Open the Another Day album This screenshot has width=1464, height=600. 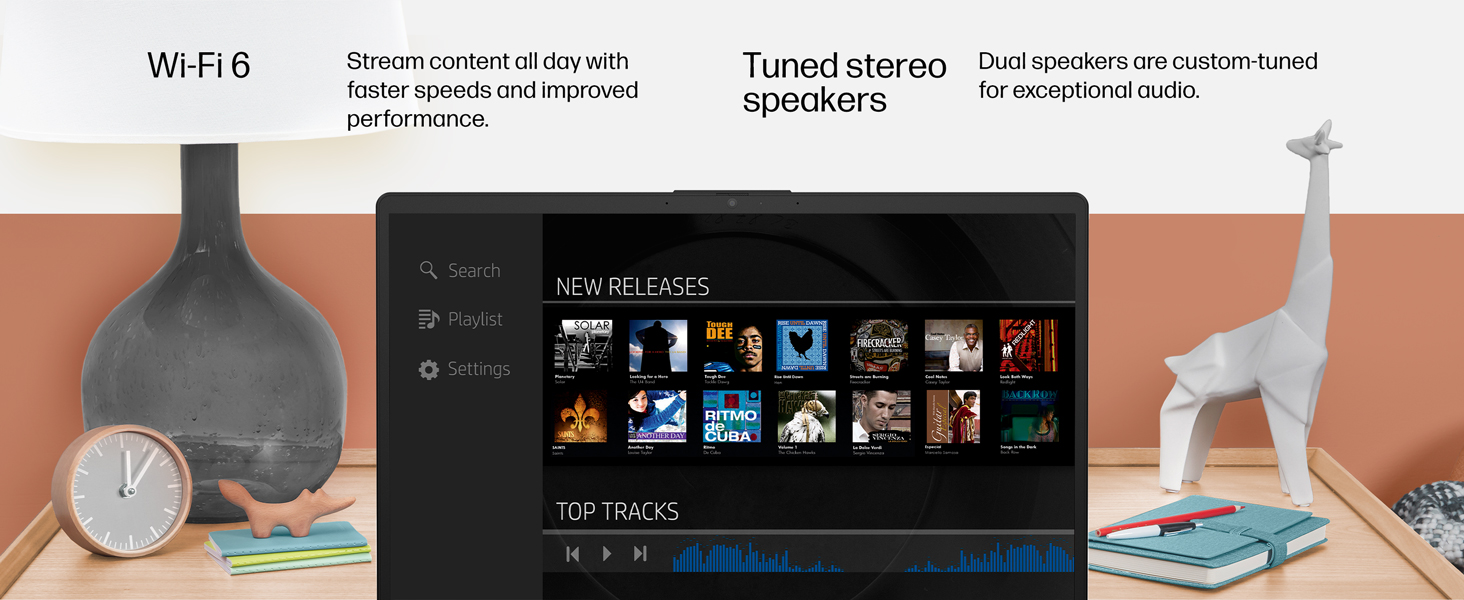(657, 417)
